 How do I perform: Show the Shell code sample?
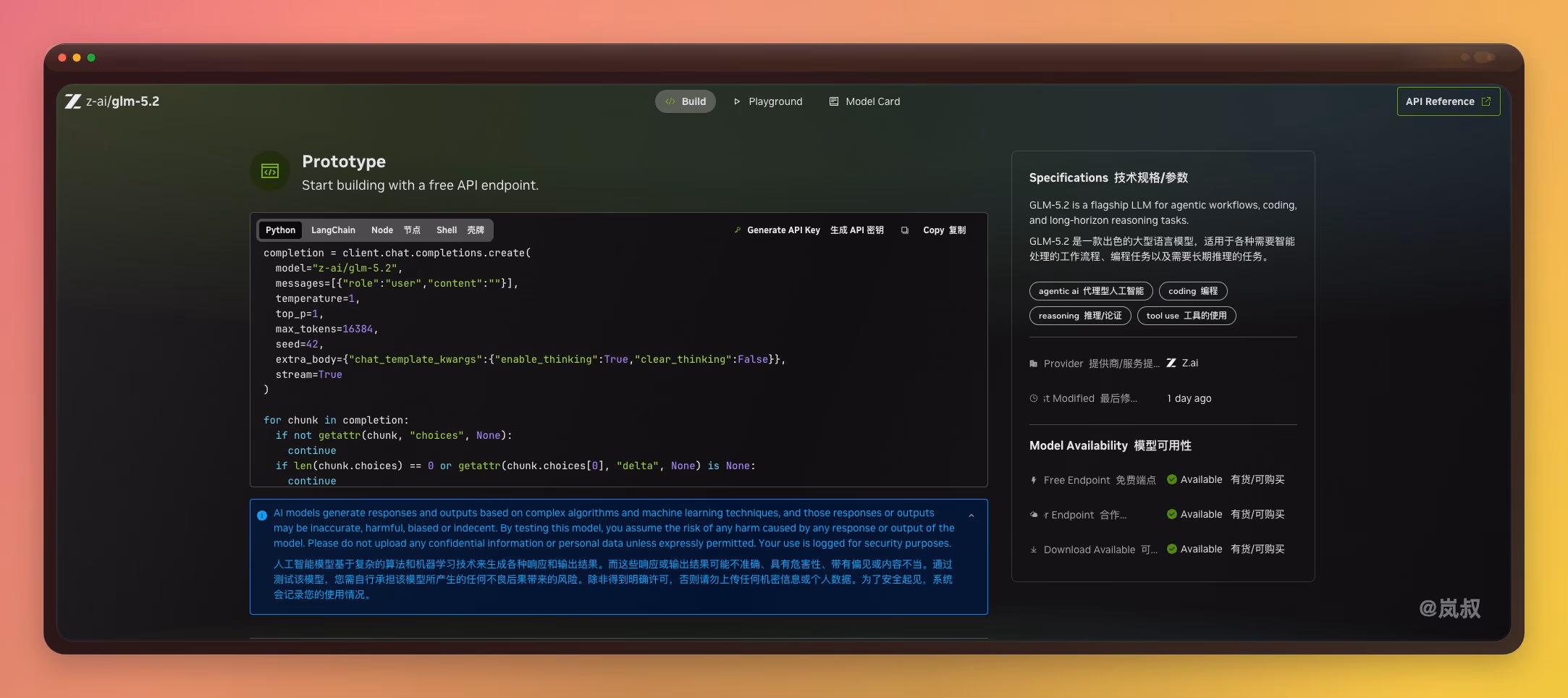point(460,230)
